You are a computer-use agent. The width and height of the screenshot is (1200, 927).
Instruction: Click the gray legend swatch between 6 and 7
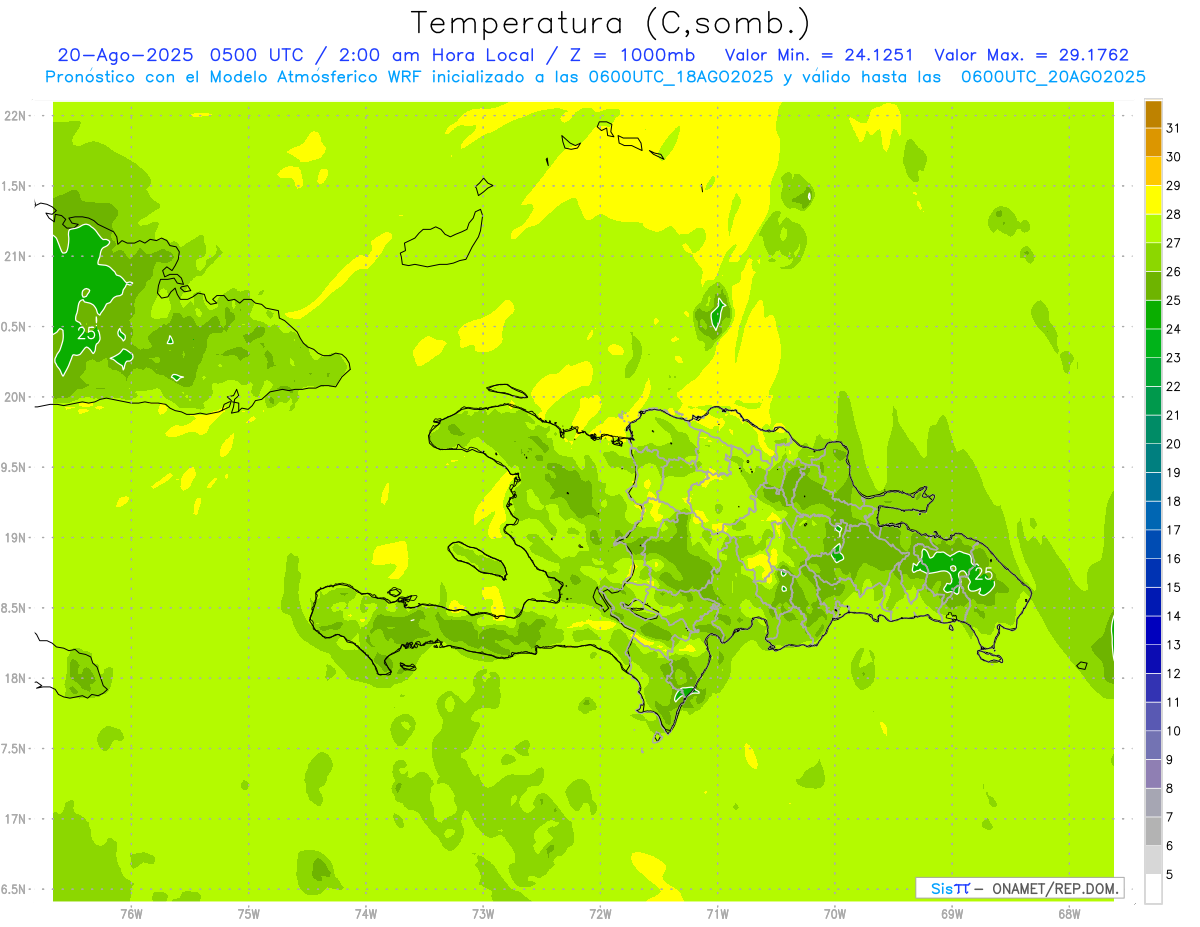[x=1153, y=831]
